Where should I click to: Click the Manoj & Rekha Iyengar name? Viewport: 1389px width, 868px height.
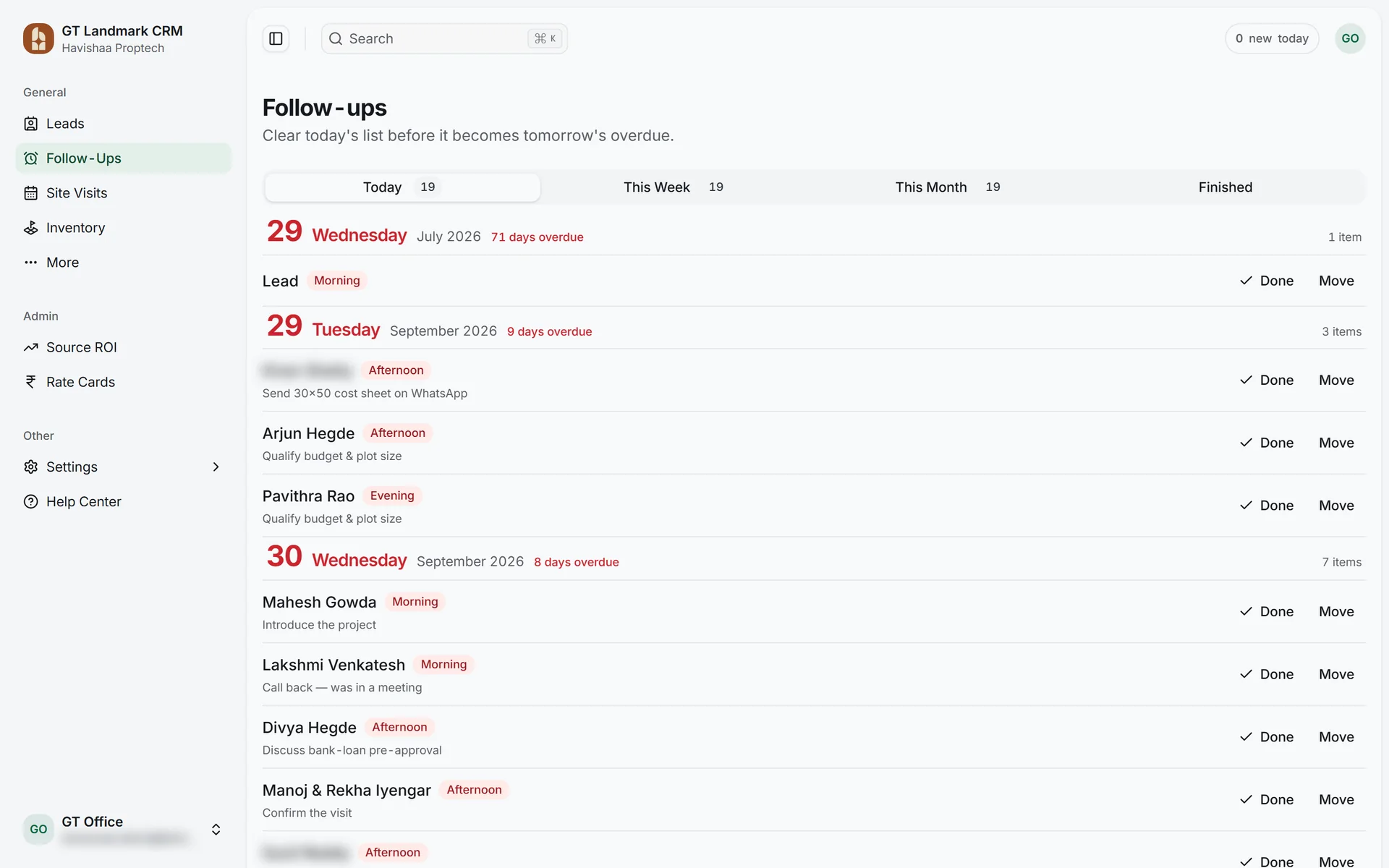347,790
